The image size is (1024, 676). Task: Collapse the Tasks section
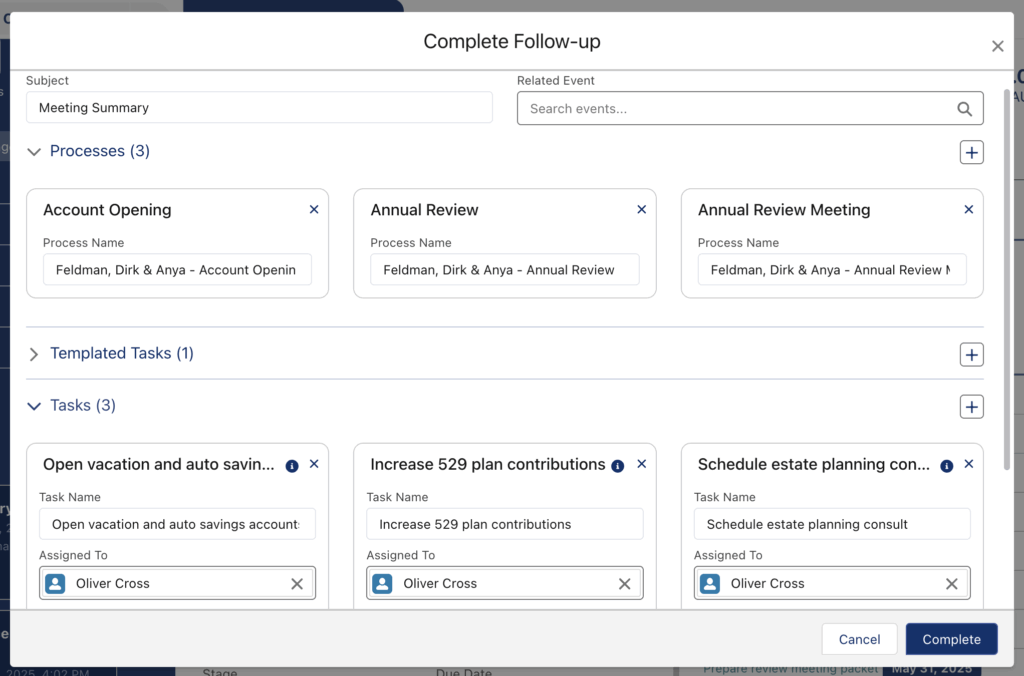click(x=34, y=406)
